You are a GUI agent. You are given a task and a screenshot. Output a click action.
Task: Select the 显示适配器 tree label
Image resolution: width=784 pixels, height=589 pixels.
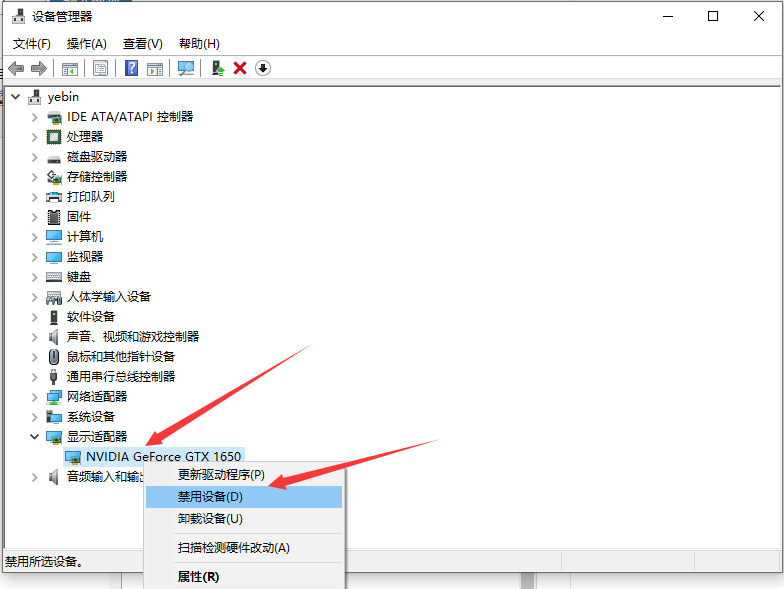[97, 436]
